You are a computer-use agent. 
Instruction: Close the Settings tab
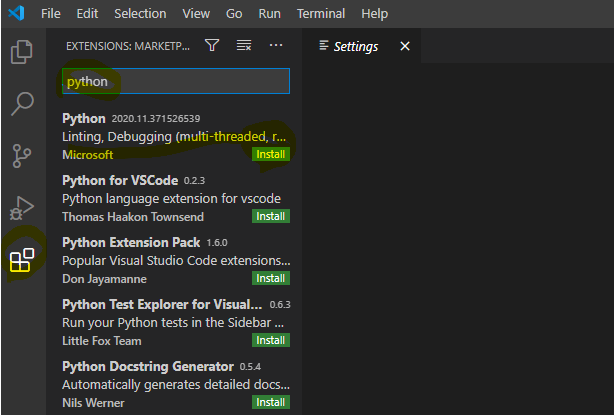(x=405, y=46)
